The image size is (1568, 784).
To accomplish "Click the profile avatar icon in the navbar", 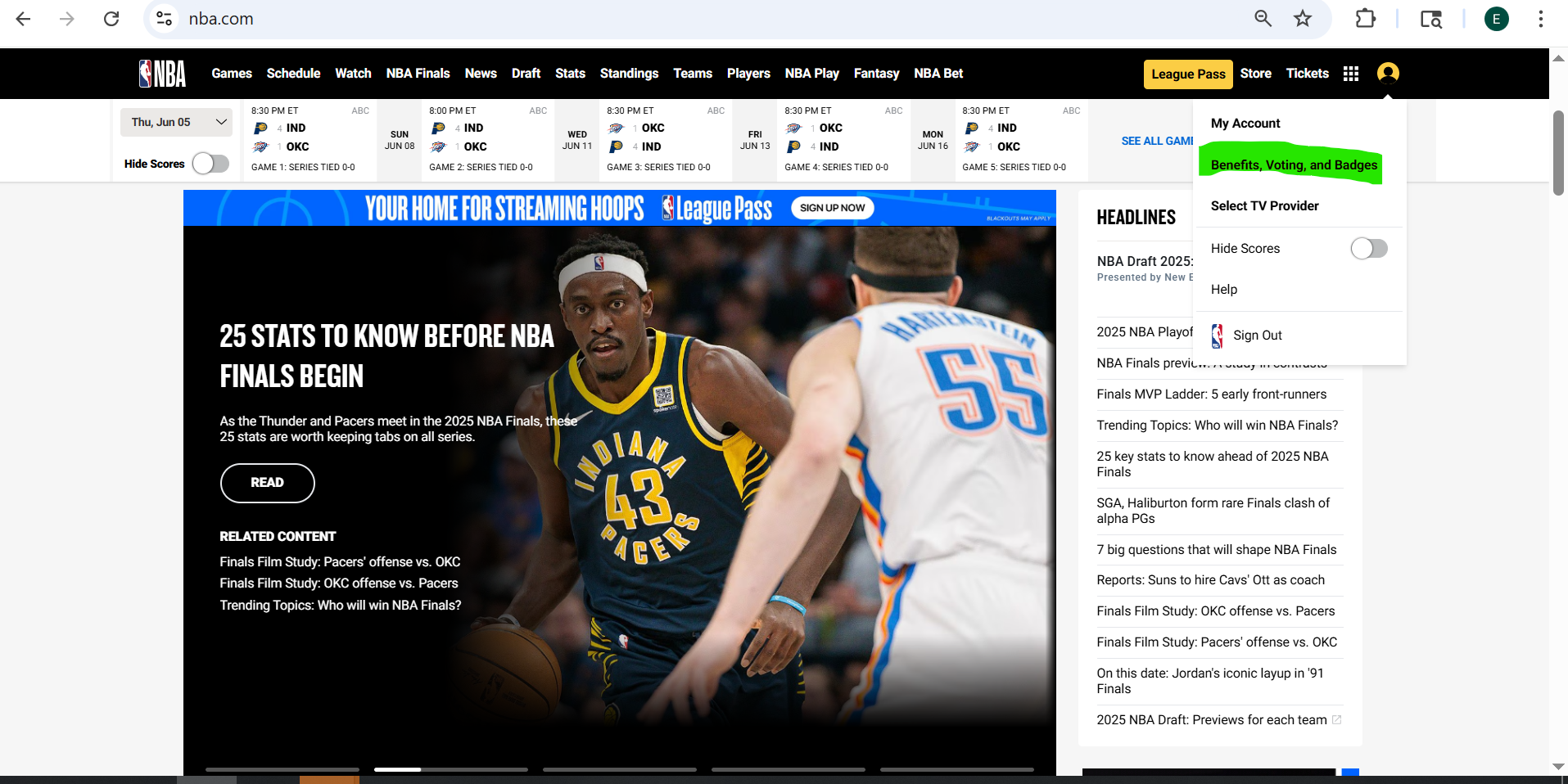I will tap(1388, 73).
